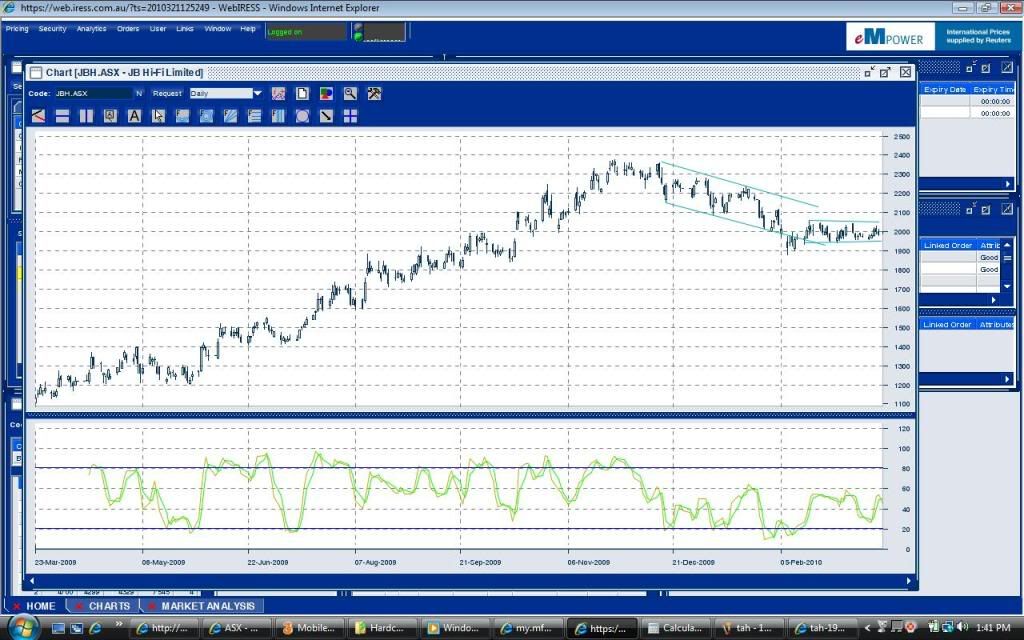Viewport: 1024px width, 640px height.
Task: Click the clock showing 1:41 PM
Action: point(993,628)
